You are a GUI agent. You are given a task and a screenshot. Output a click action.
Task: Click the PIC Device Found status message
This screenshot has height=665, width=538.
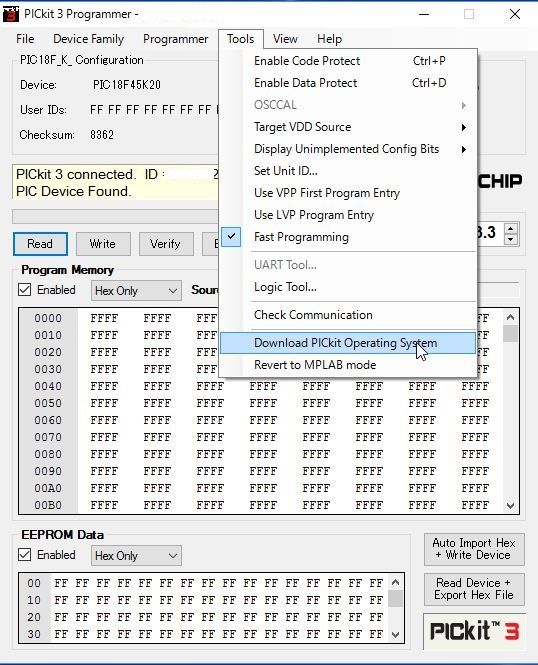click(73, 191)
